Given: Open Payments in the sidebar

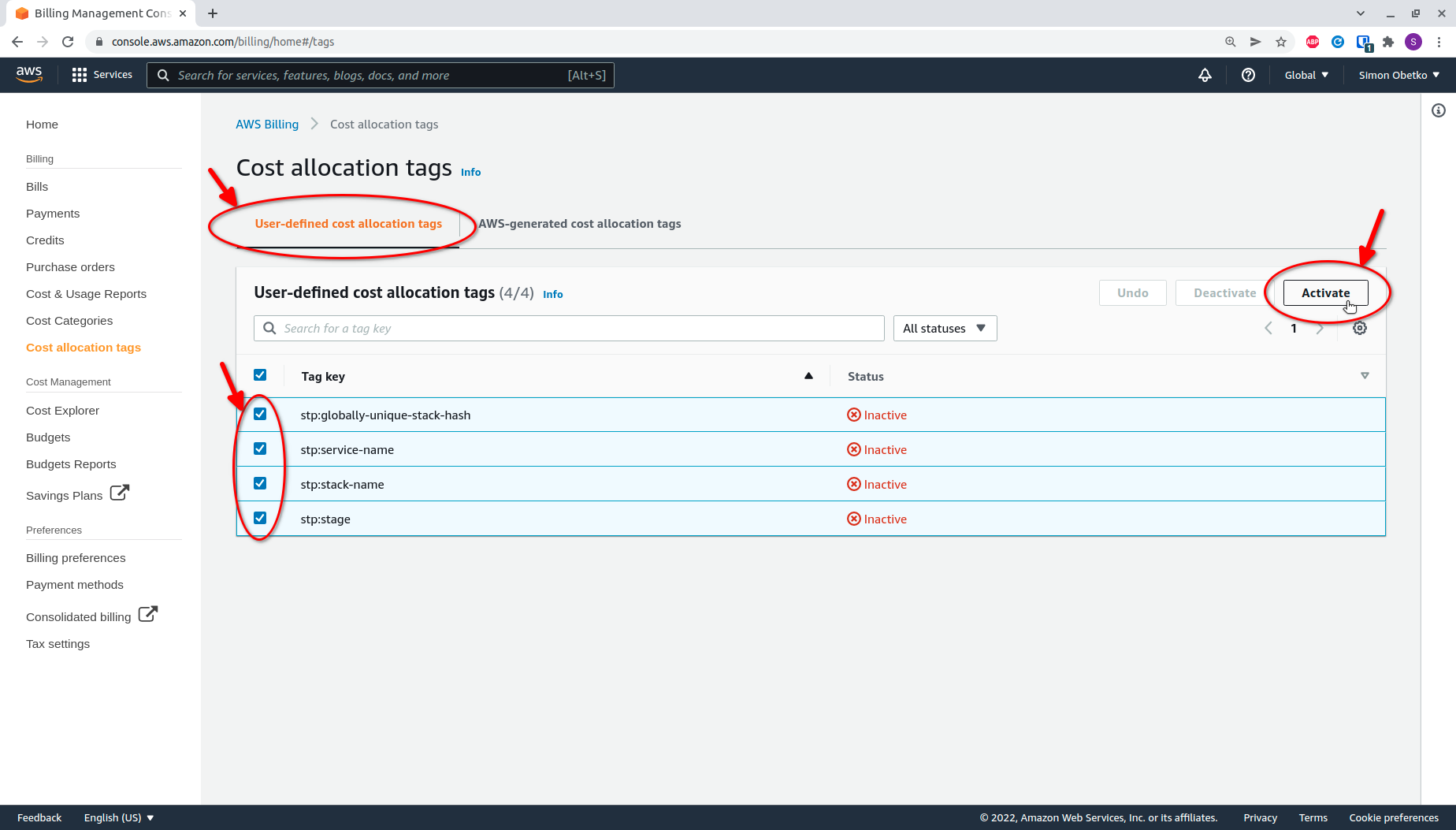Looking at the screenshot, I should coord(53,214).
